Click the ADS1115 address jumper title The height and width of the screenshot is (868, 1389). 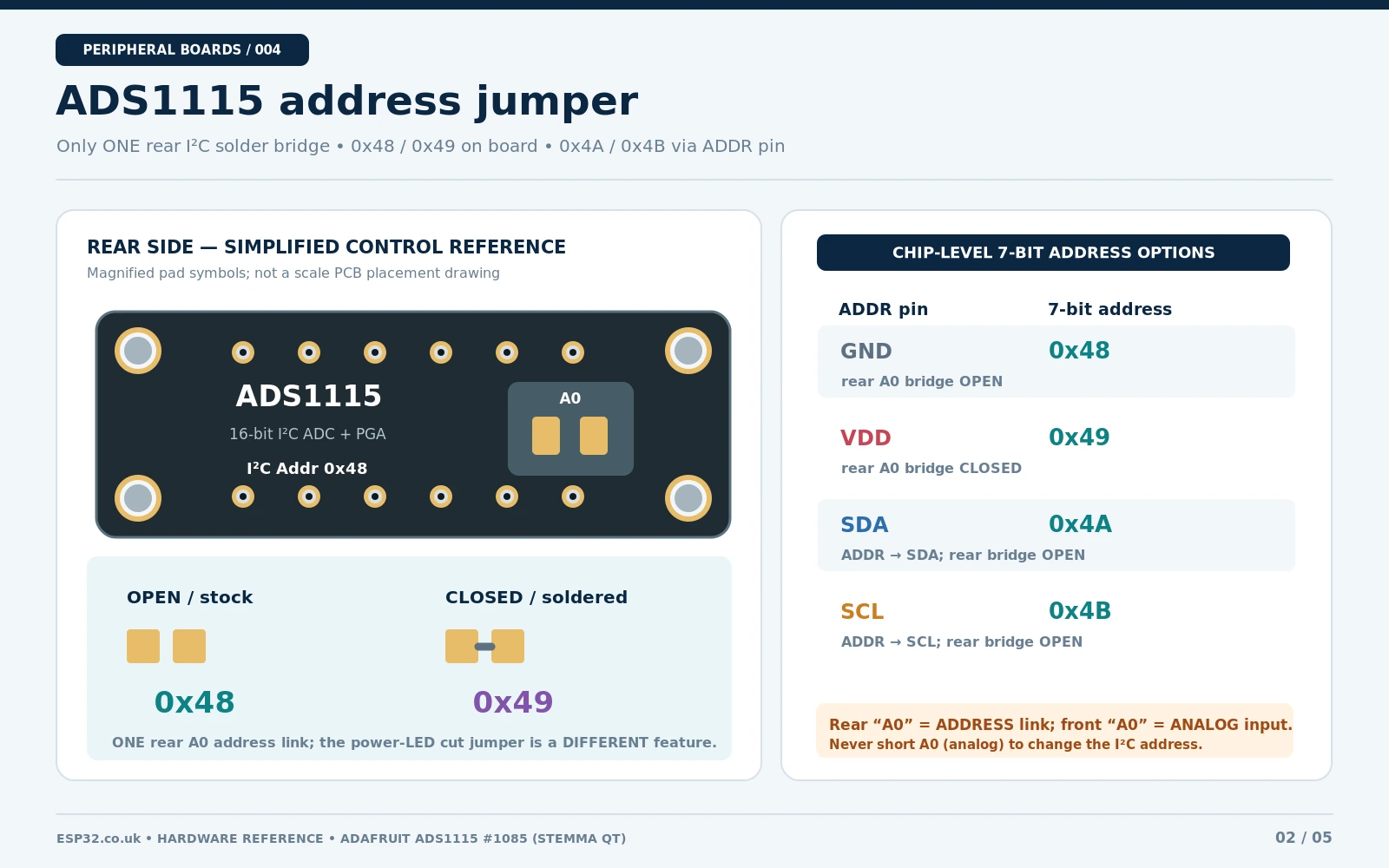347,101
